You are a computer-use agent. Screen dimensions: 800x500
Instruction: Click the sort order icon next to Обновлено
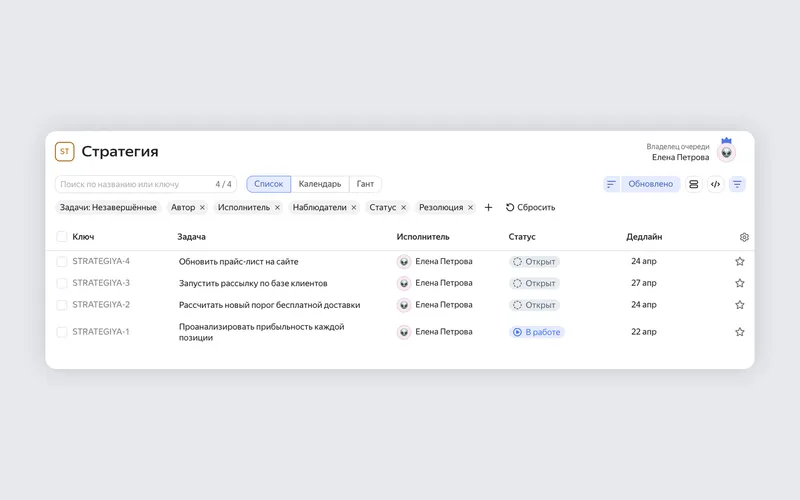pos(611,184)
